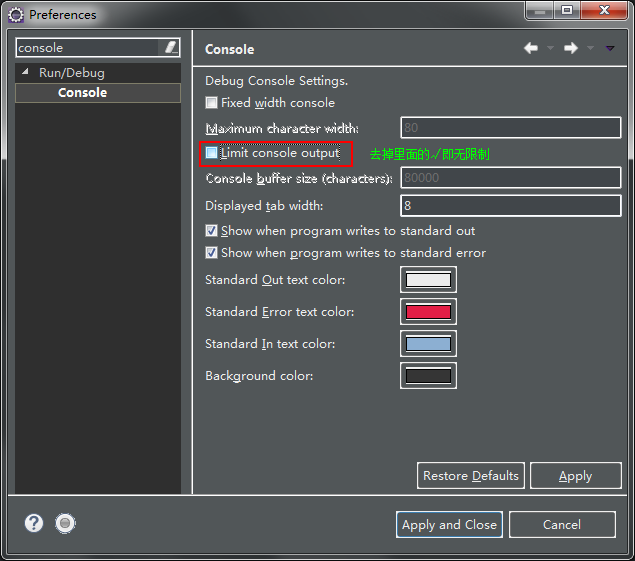Open the Help question mark icon
This screenshot has height=561, width=635.
(34, 523)
